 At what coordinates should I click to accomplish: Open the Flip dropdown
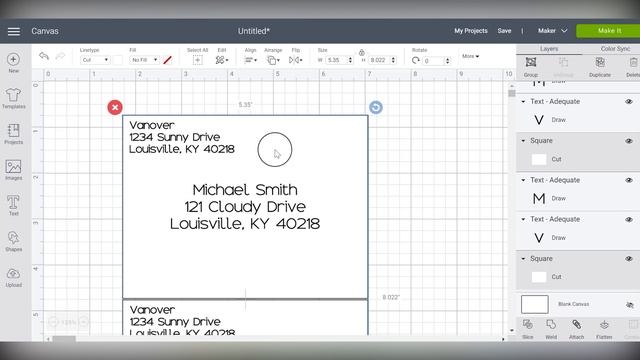[x=296, y=60]
